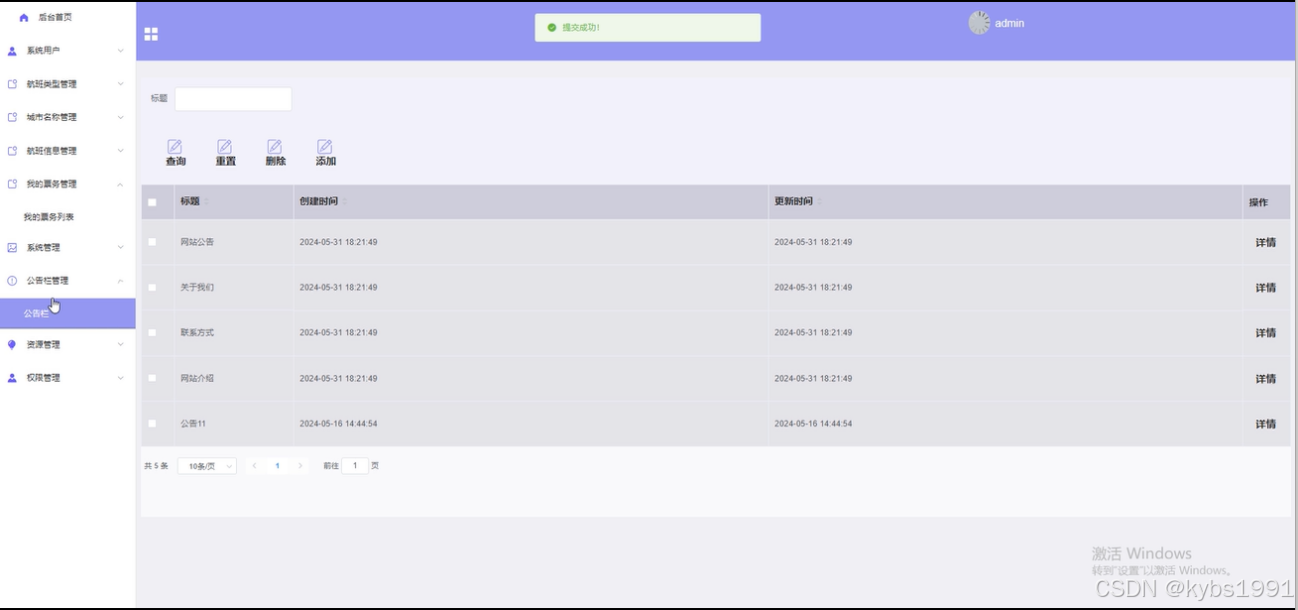Focus the 标题 search input field

pyautogui.click(x=233, y=99)
